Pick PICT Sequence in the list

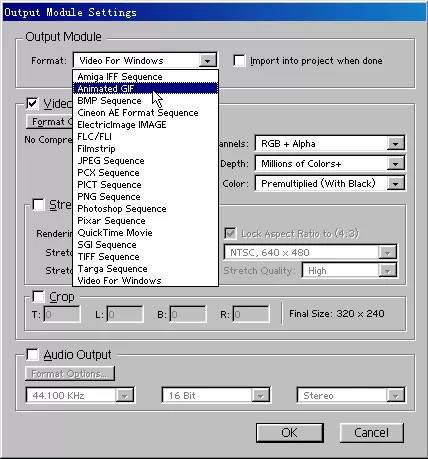(145, 185)
